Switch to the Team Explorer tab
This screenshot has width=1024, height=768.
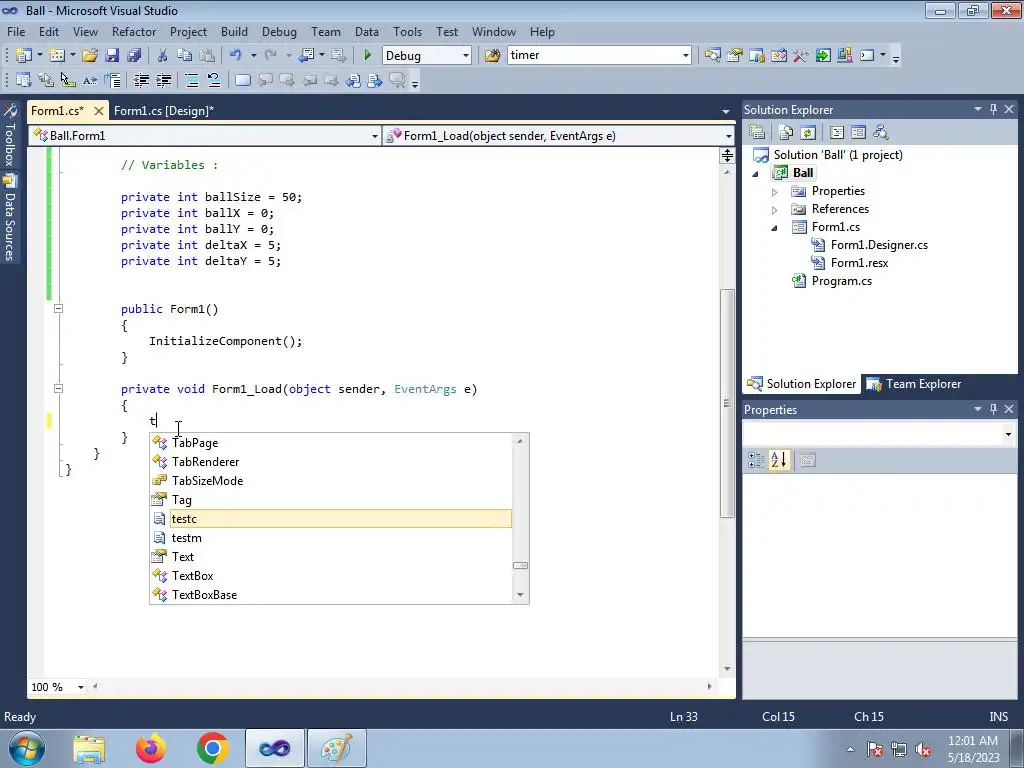[x=914, y=384]
